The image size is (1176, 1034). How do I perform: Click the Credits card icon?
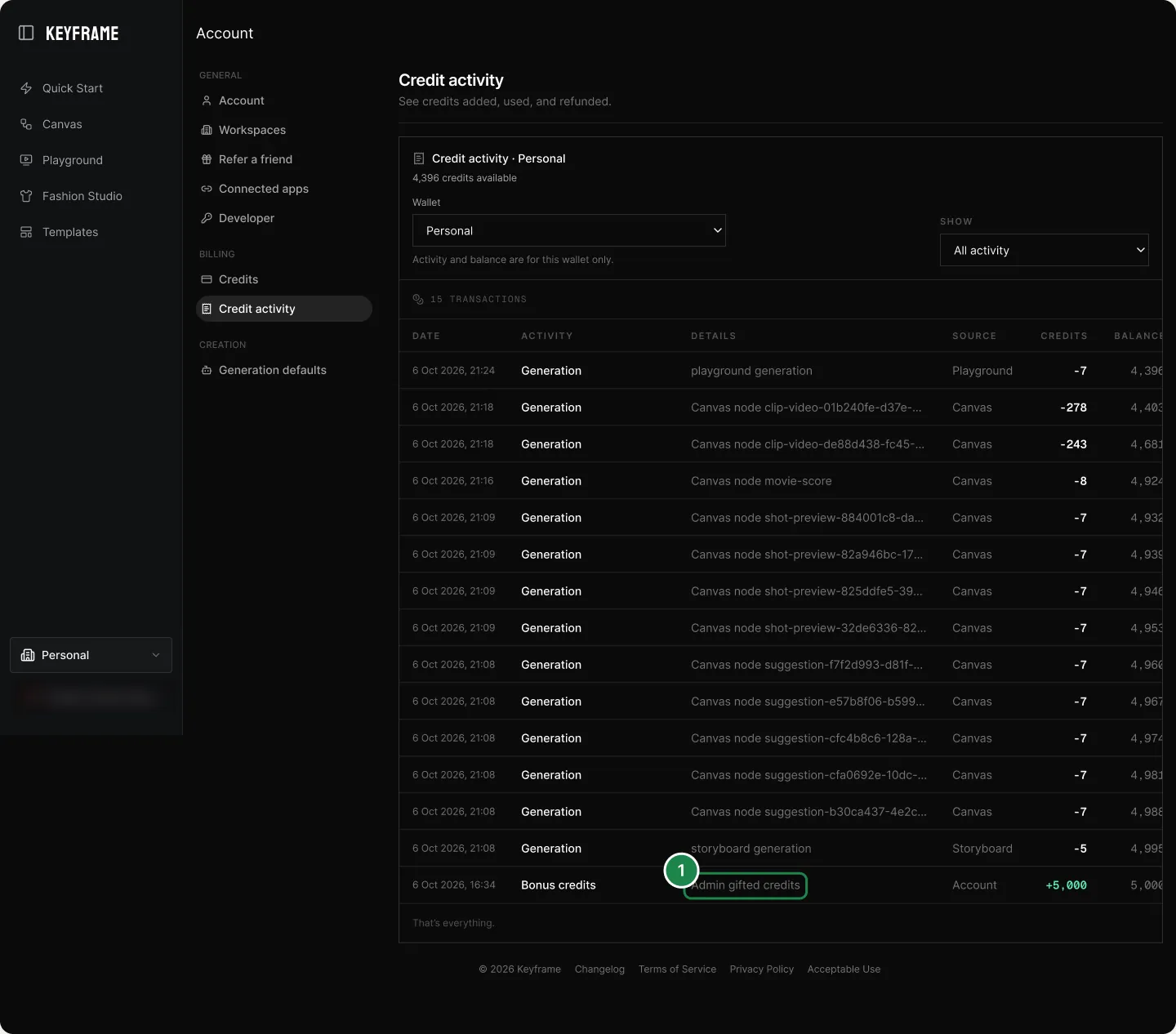[x=207, y=279]
